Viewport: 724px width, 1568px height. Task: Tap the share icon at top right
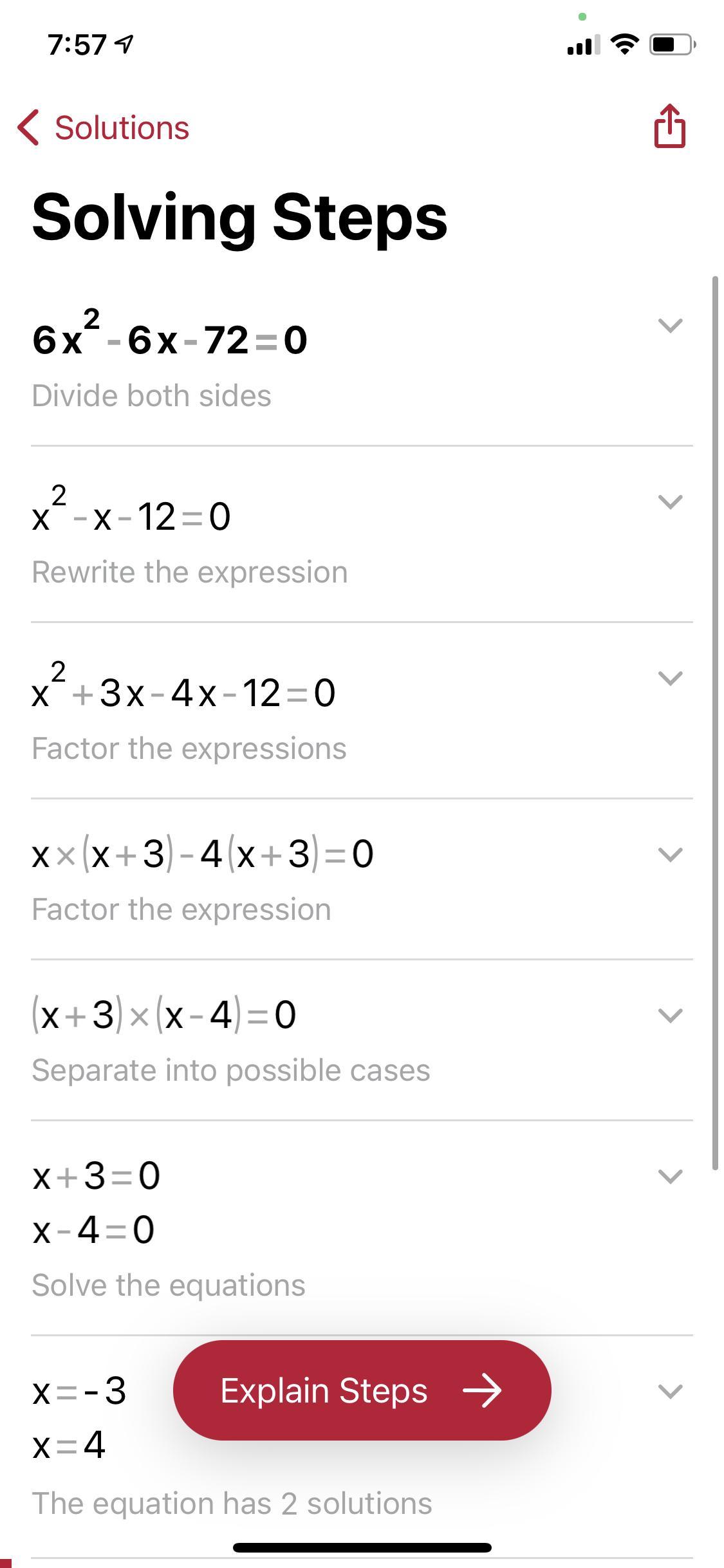pyautogui.click(x=669, y=126)
